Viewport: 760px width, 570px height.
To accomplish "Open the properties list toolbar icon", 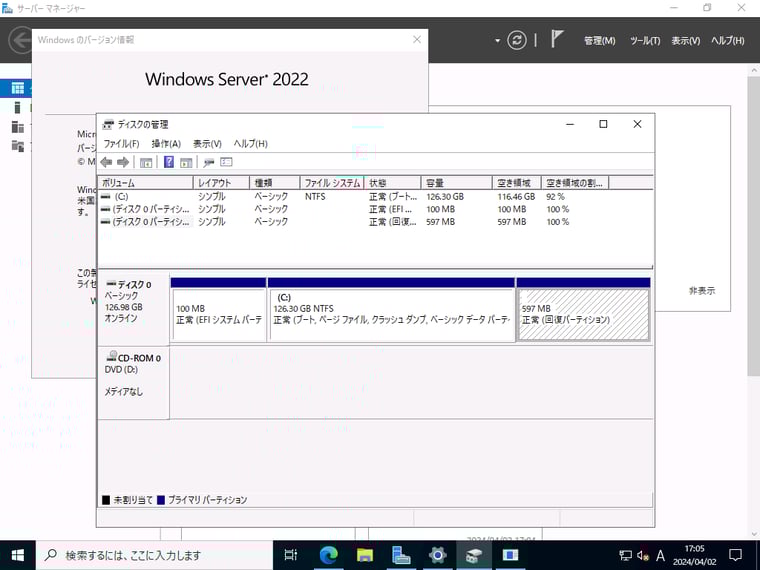I will (x=226, y=162).
